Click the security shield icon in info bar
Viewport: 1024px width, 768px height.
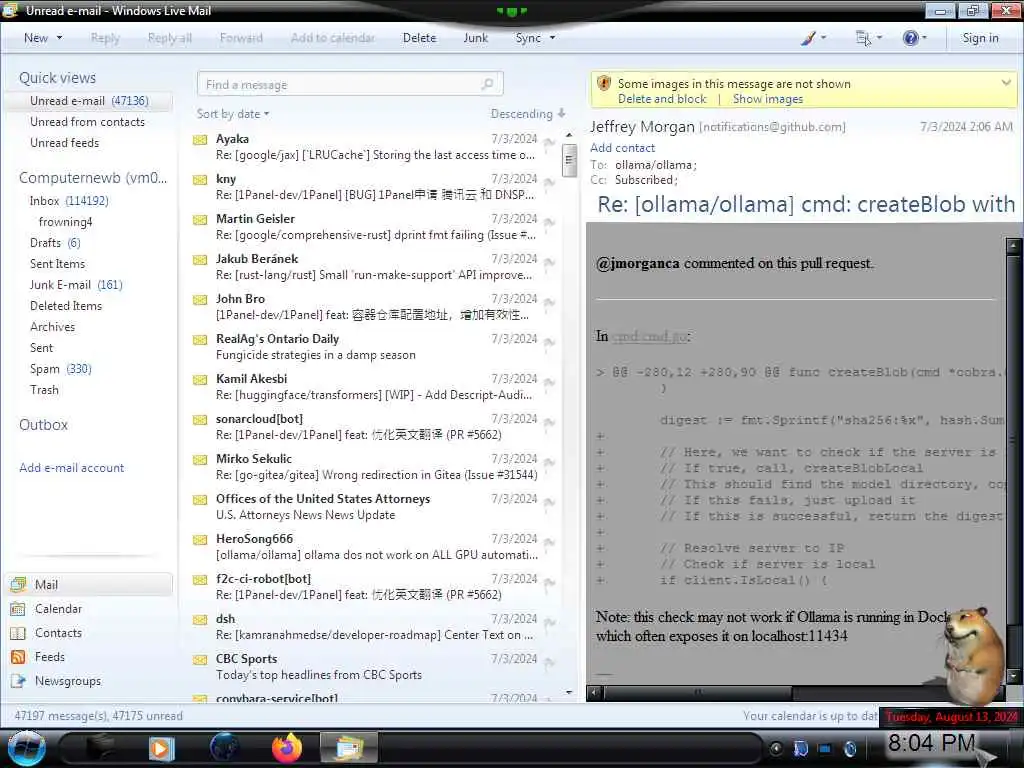point(604,84)
